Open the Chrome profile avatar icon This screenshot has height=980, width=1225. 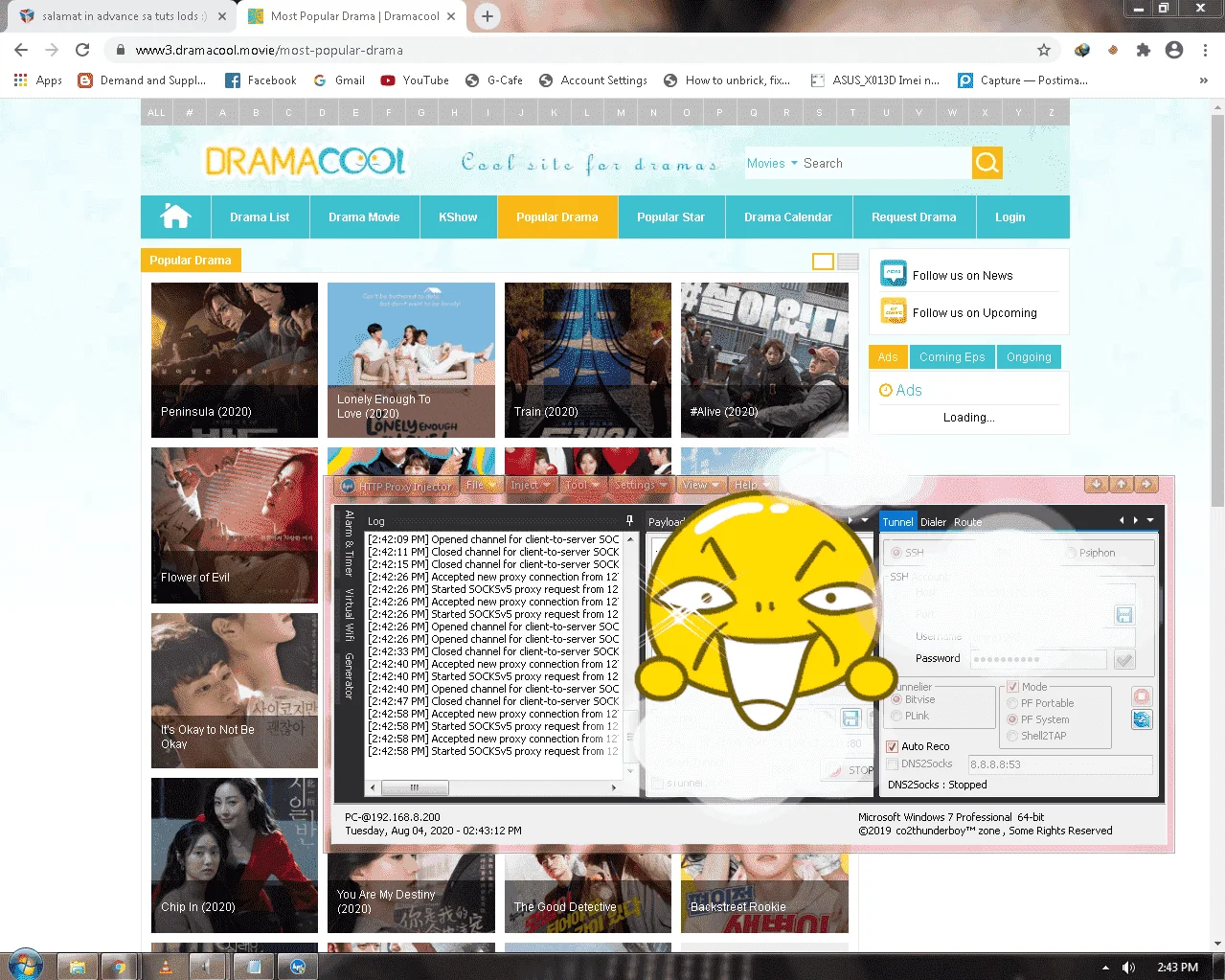tap(1174, 50)
